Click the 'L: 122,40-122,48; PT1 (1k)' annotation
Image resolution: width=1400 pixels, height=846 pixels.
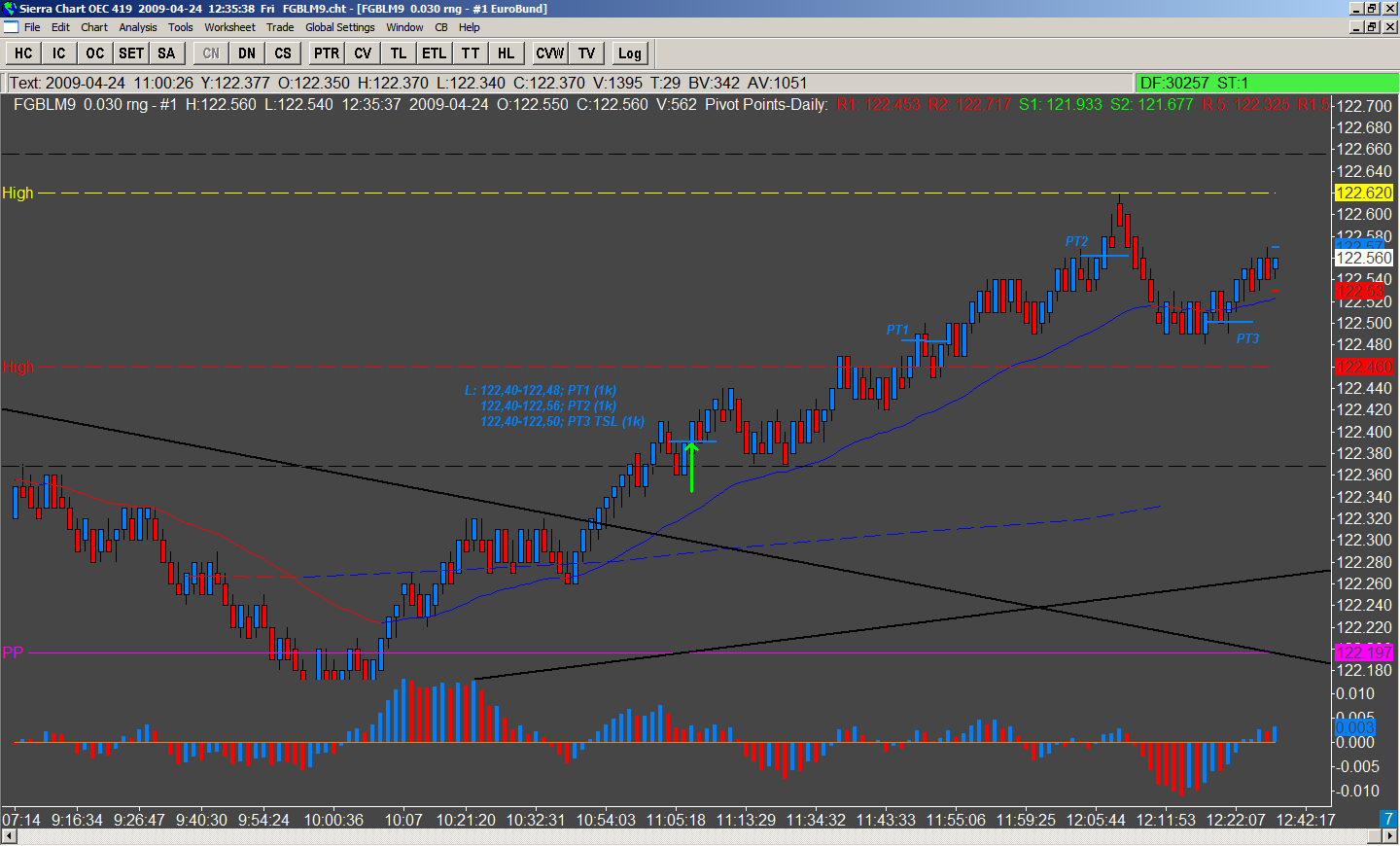(x=541, y=391)
